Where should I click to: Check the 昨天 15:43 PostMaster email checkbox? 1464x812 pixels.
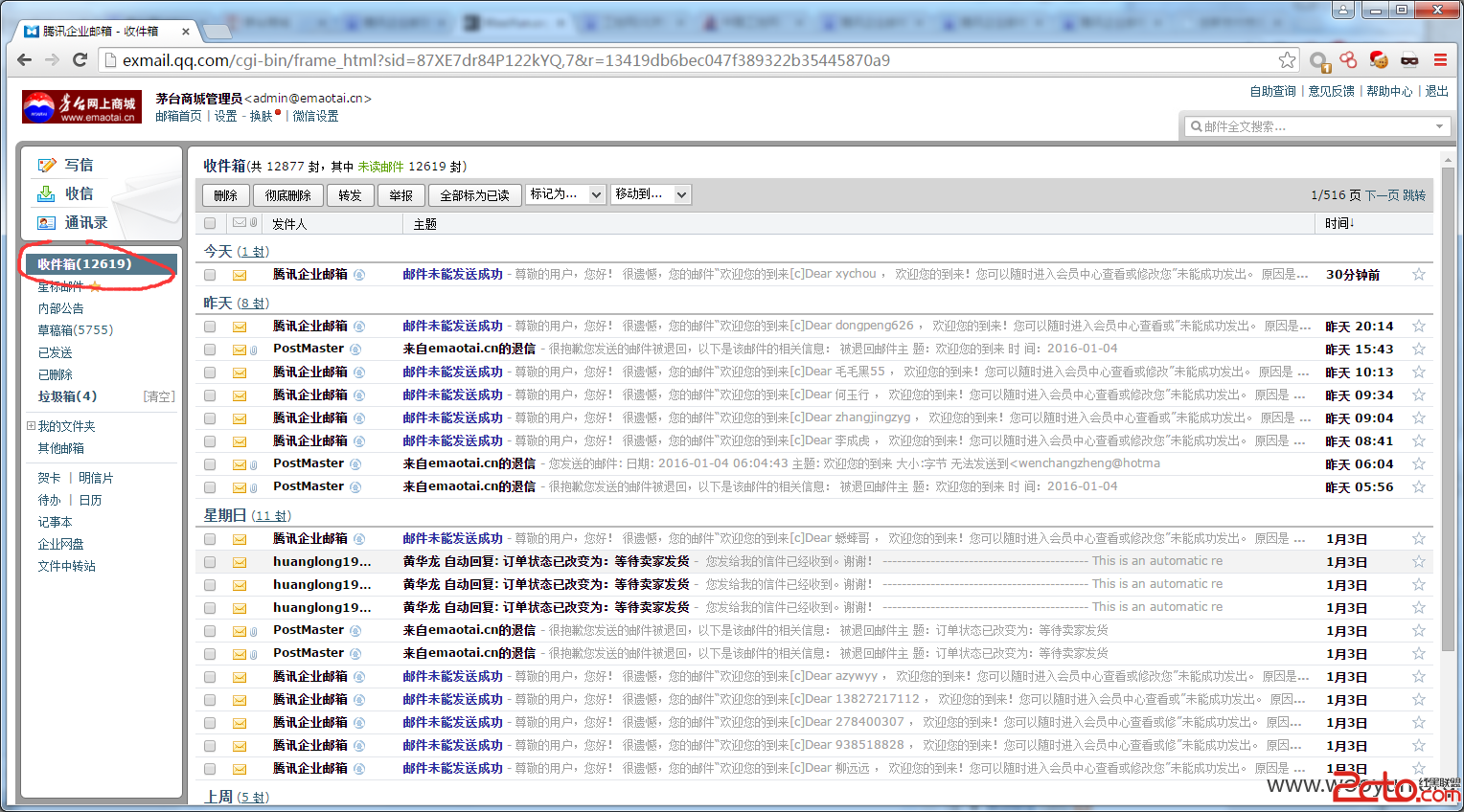coord(210,350)
